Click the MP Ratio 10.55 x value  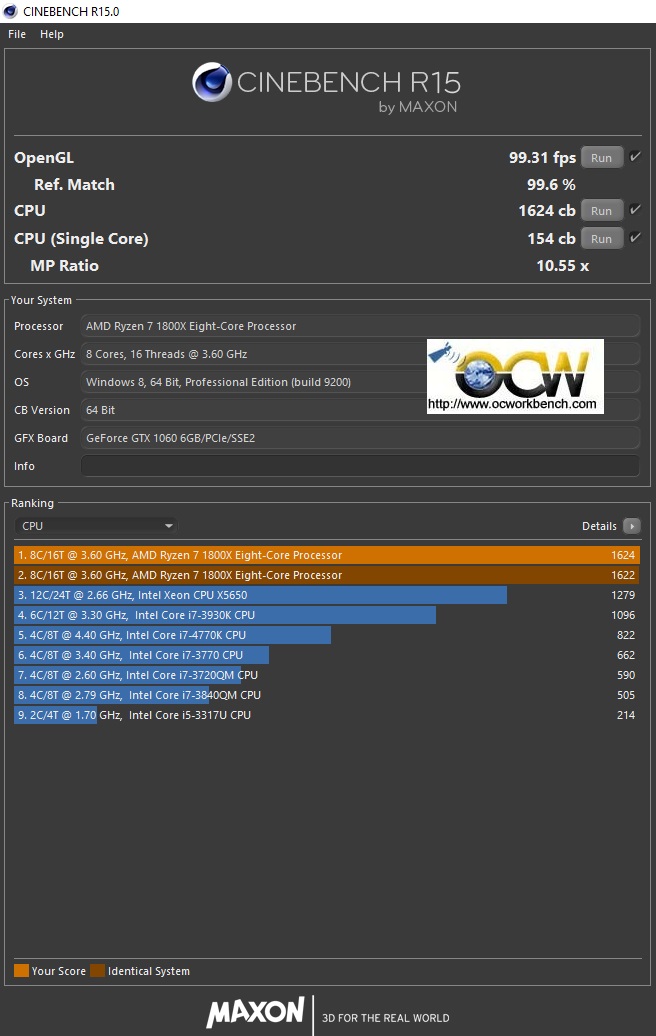(563, 266)
